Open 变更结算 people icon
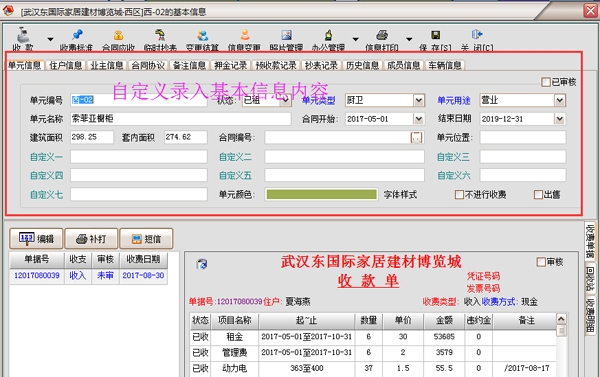 [202, 35]
